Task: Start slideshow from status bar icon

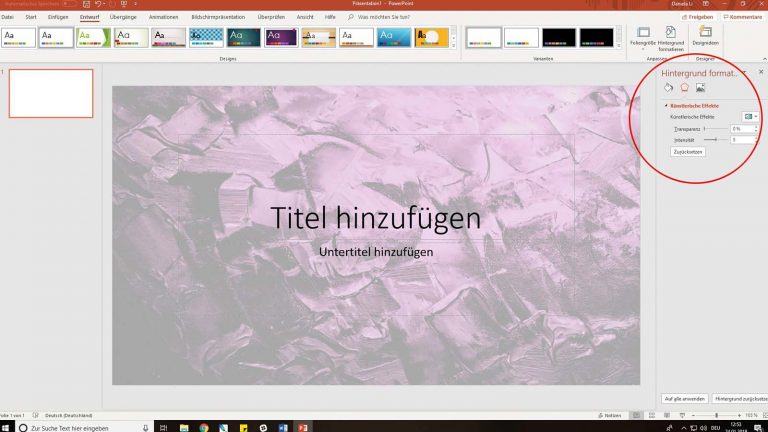Action: pos(682,415)
